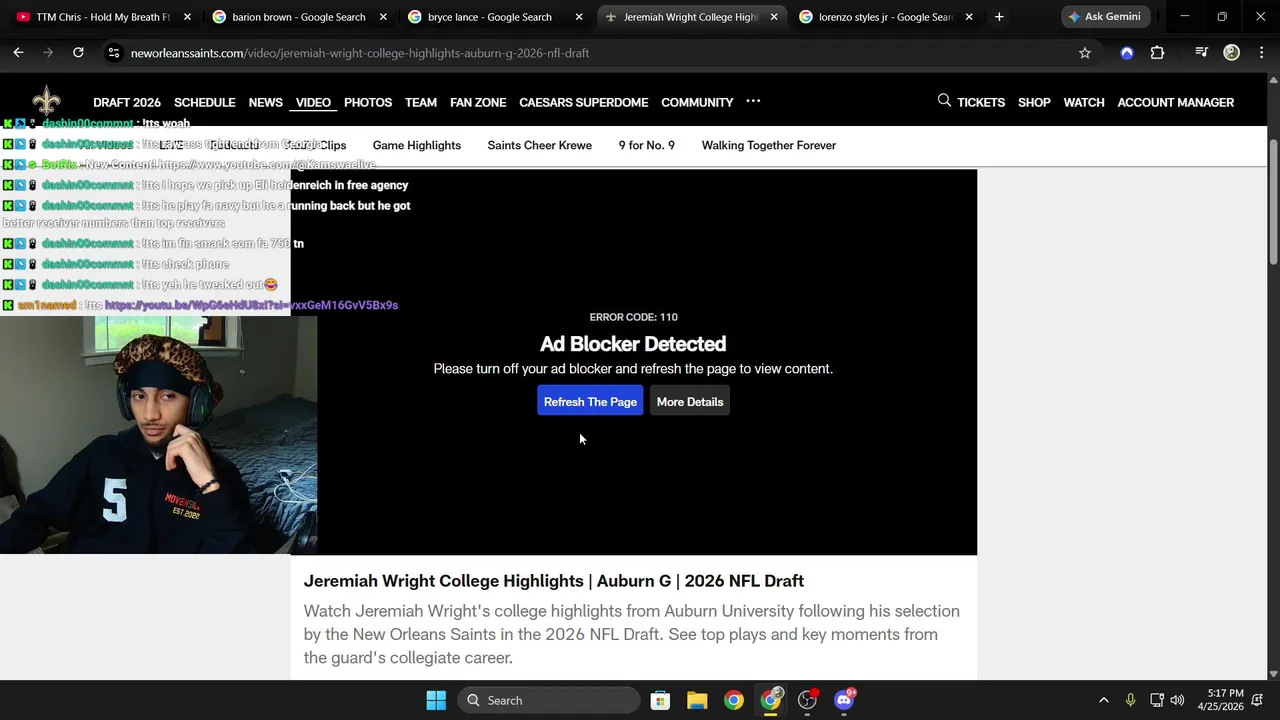Close the barion brown tab
Screen dimensions: 1280x720
pyautogui.click(x=383, y=17)
